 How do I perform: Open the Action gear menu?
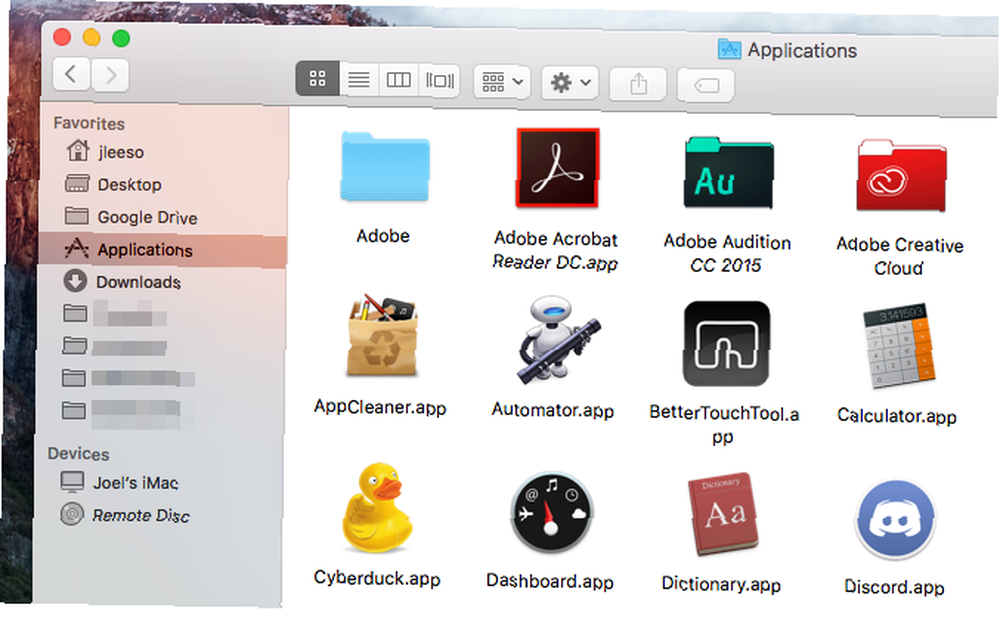pyautogui.click(x=570, y=82)
